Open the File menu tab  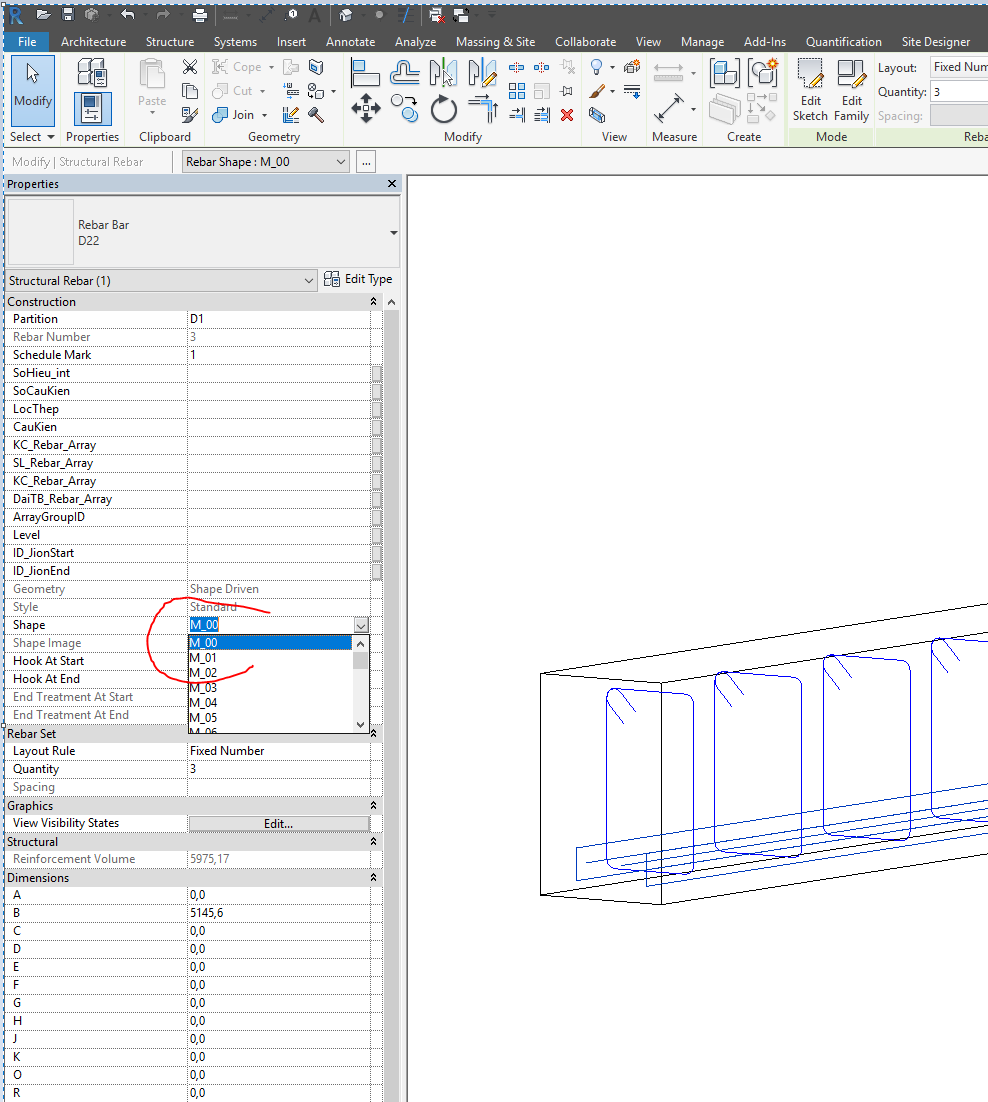point(27,41)
